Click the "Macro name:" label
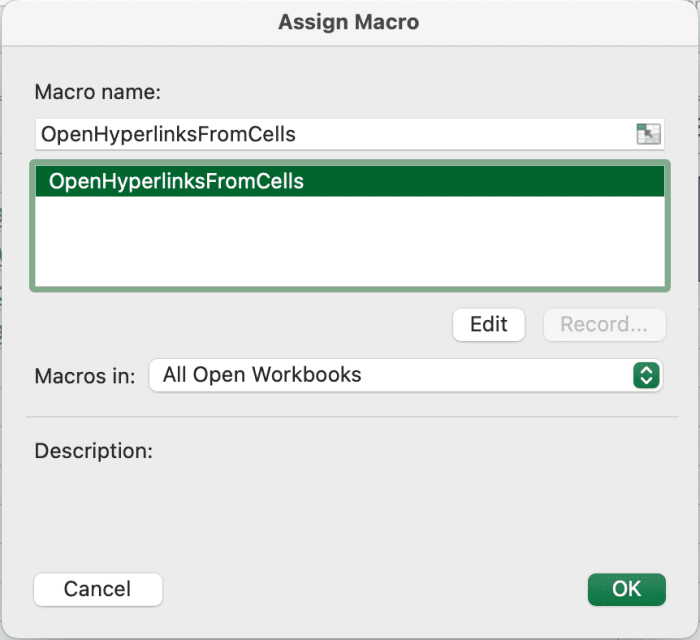700x640 pixels. coord(98,92)
